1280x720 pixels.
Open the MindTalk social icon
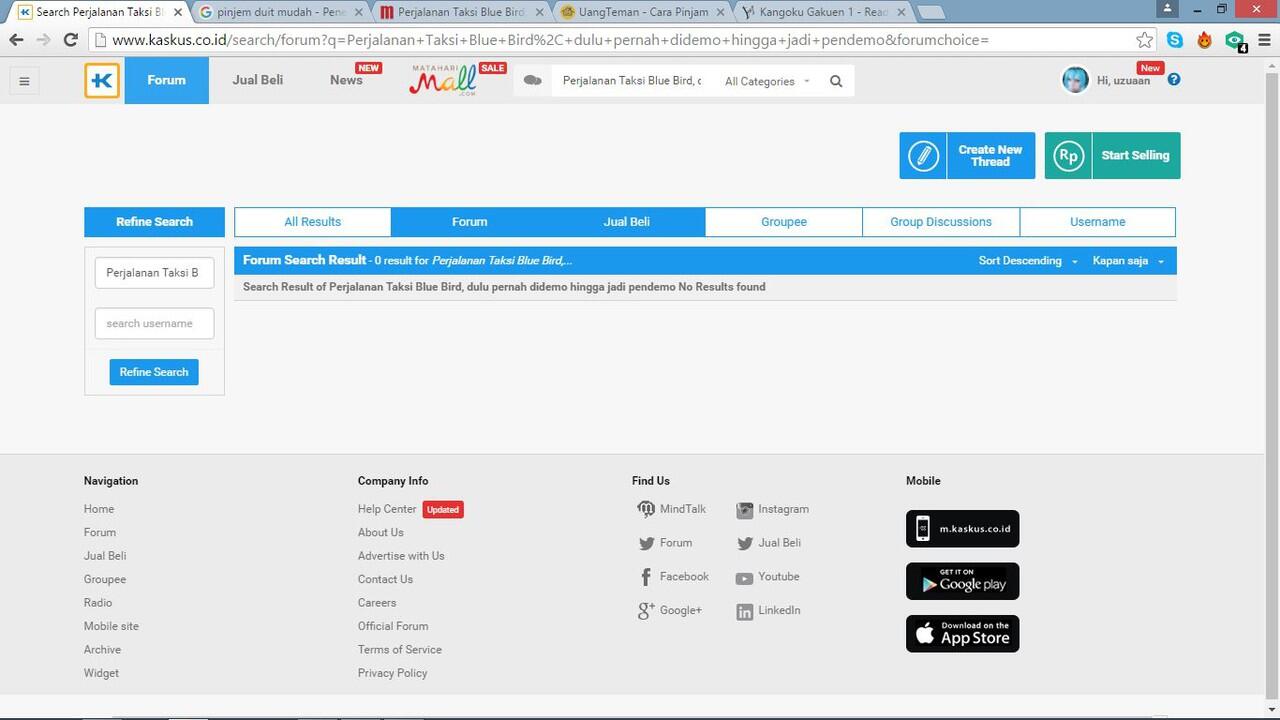[x=646, y=509]
